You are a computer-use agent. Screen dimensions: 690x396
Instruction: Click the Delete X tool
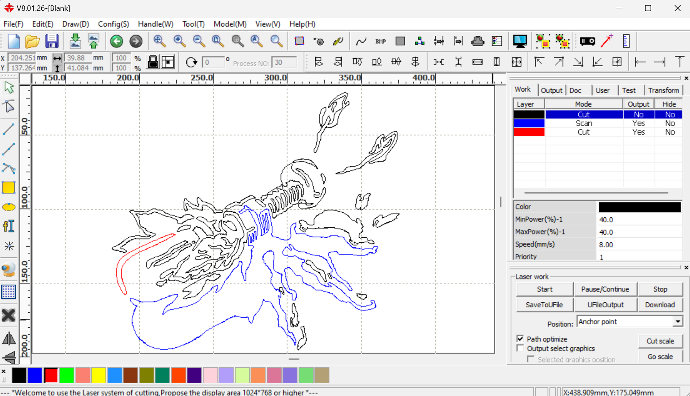[x=9, y=315]
